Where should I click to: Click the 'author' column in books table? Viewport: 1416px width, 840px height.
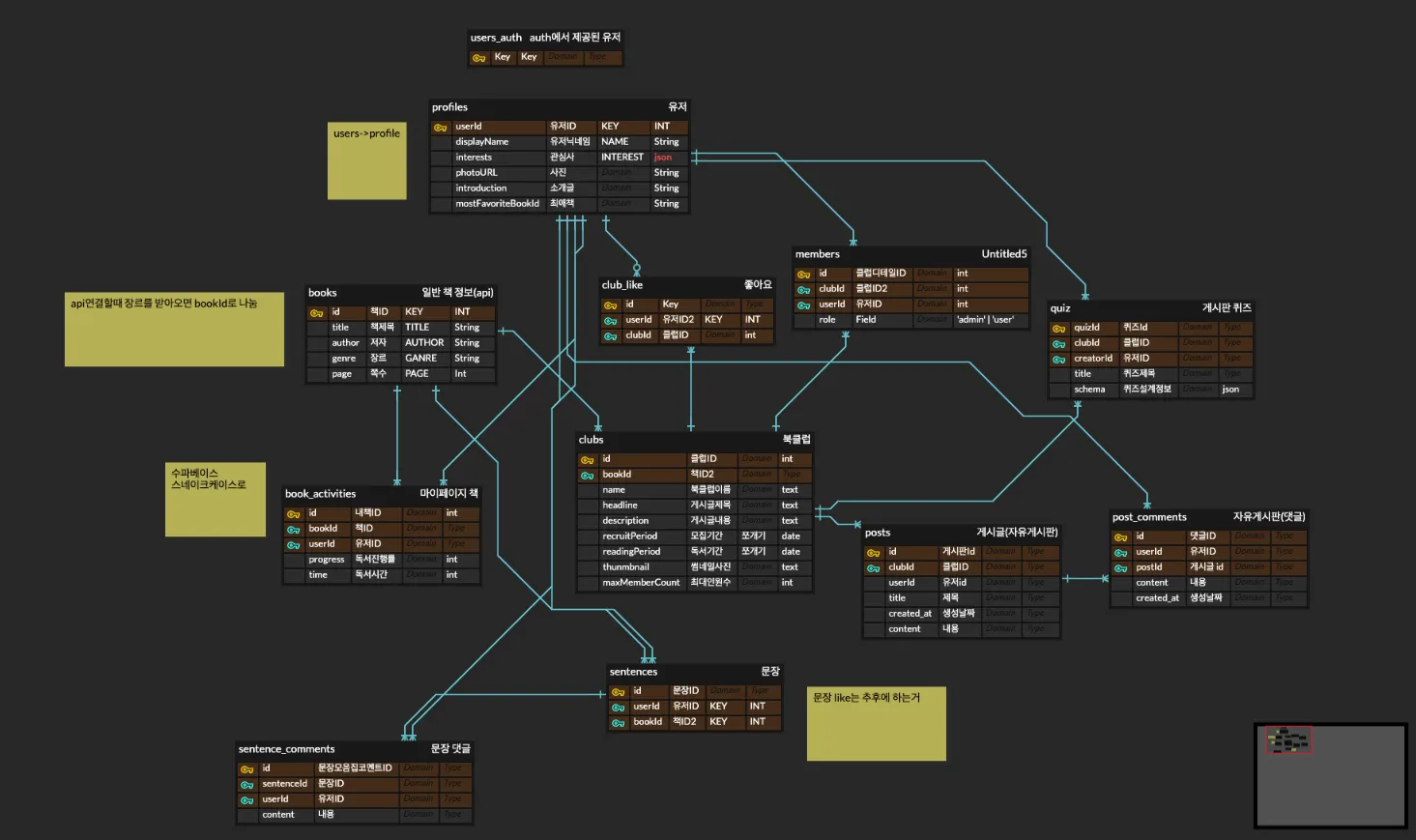click(346, 343)
